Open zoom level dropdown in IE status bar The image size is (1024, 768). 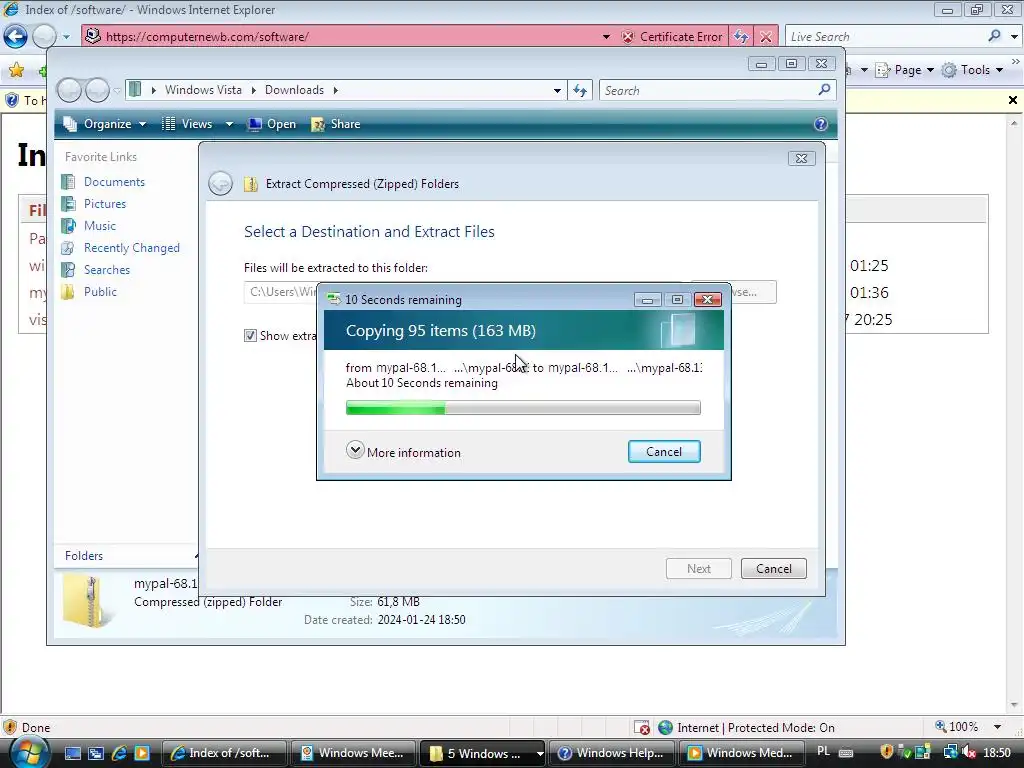(997, 727)
